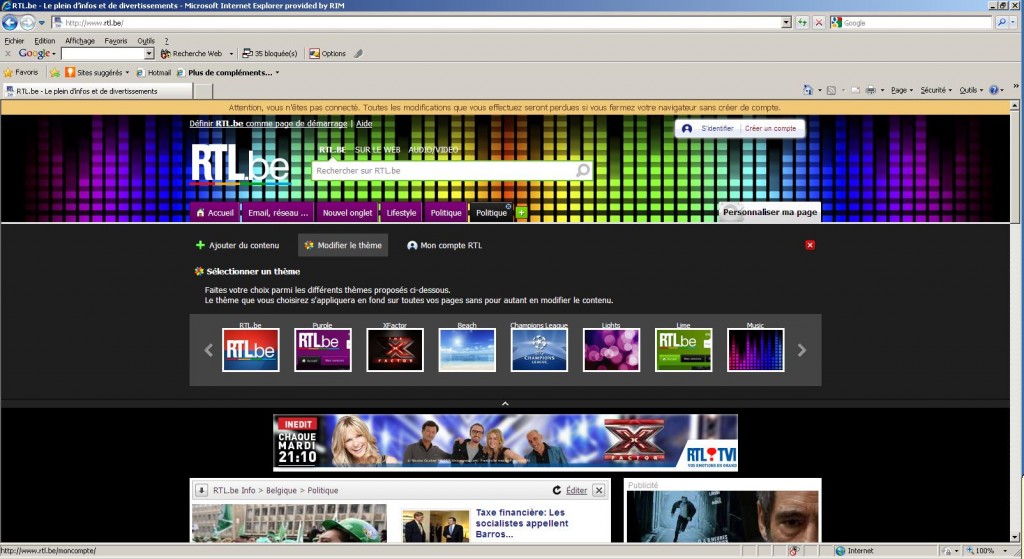Open the Favoris menu in the menu bar
1024x559 pixels.
click(x=116, y=40)
